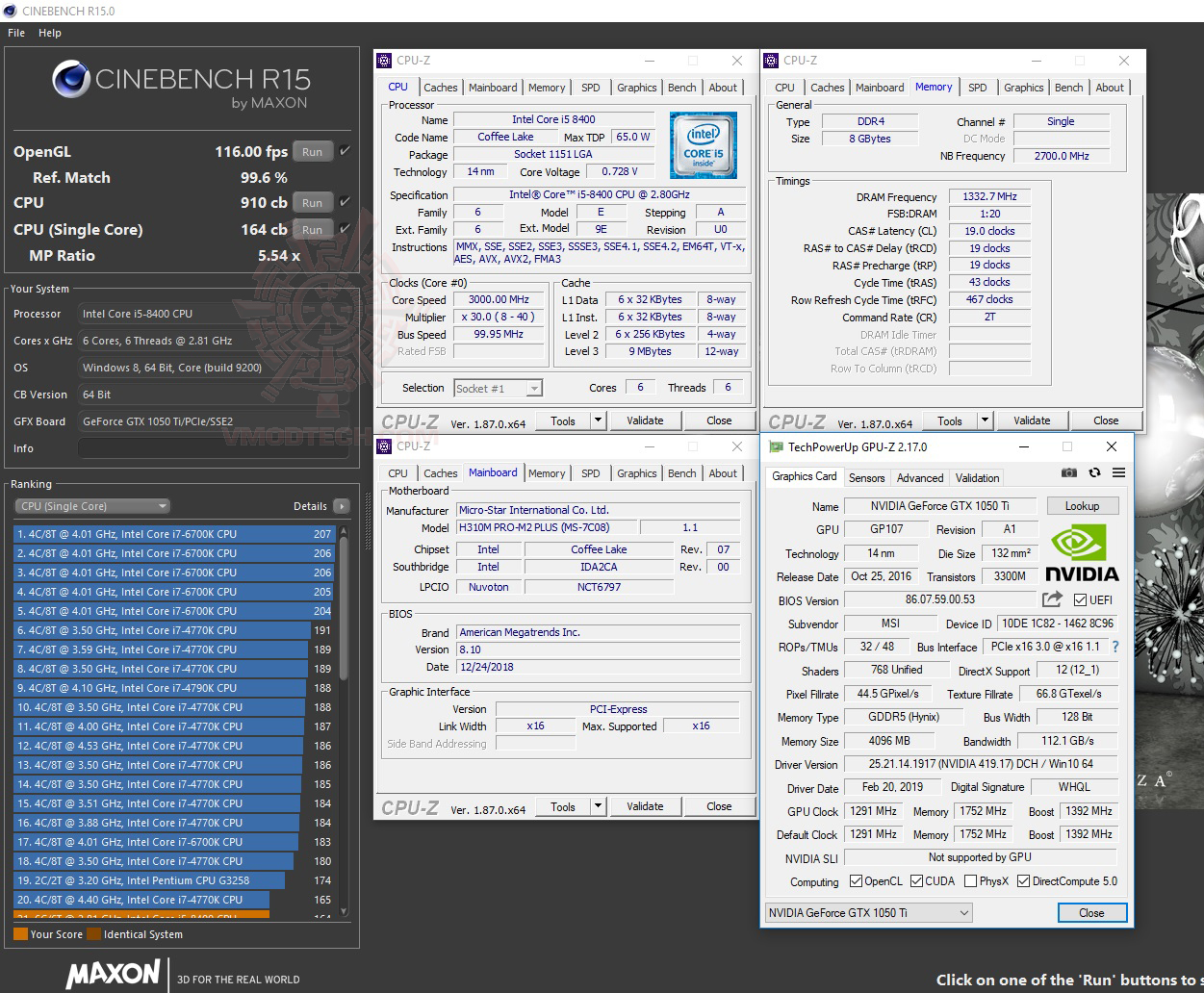The width and height of the screenshot is (1204, 993).
Task: Open Tools dropdown arrow in Mainboard tab window
Action: (598, 806)
